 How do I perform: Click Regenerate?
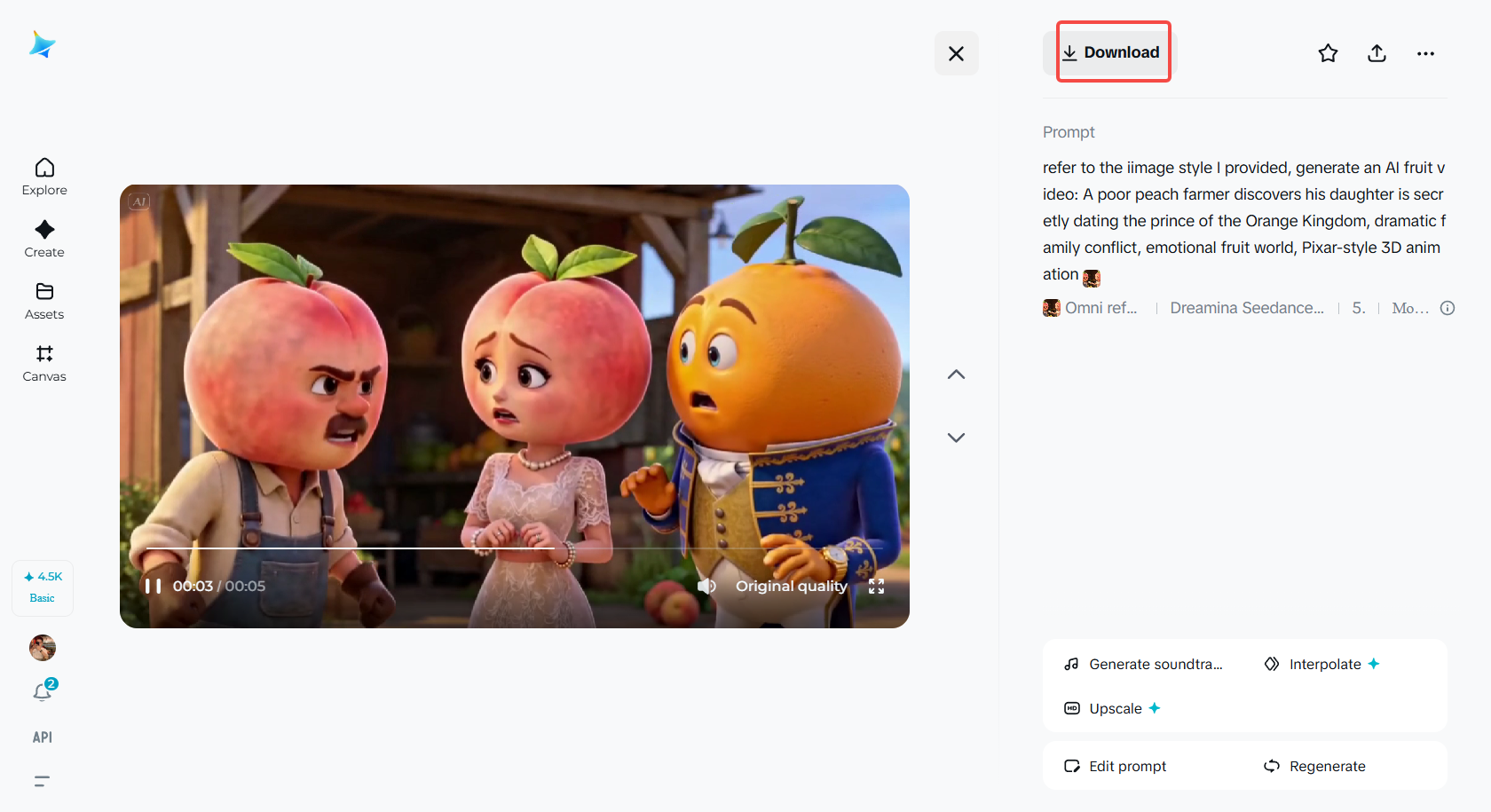tap(1314, 766)
